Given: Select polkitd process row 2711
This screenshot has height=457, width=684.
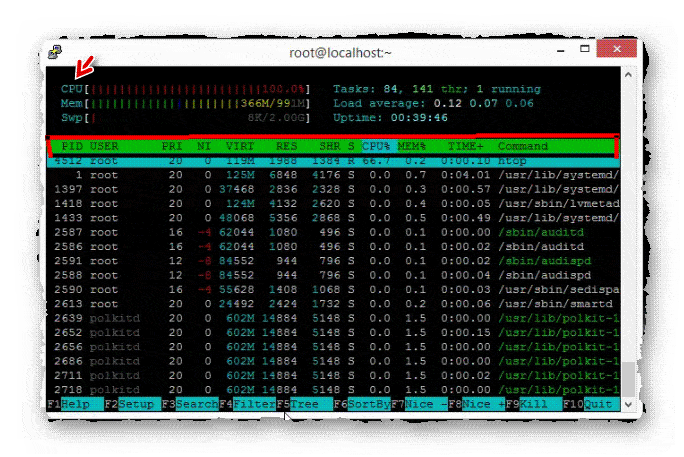Looking at the screenshot, I should 333,375.
